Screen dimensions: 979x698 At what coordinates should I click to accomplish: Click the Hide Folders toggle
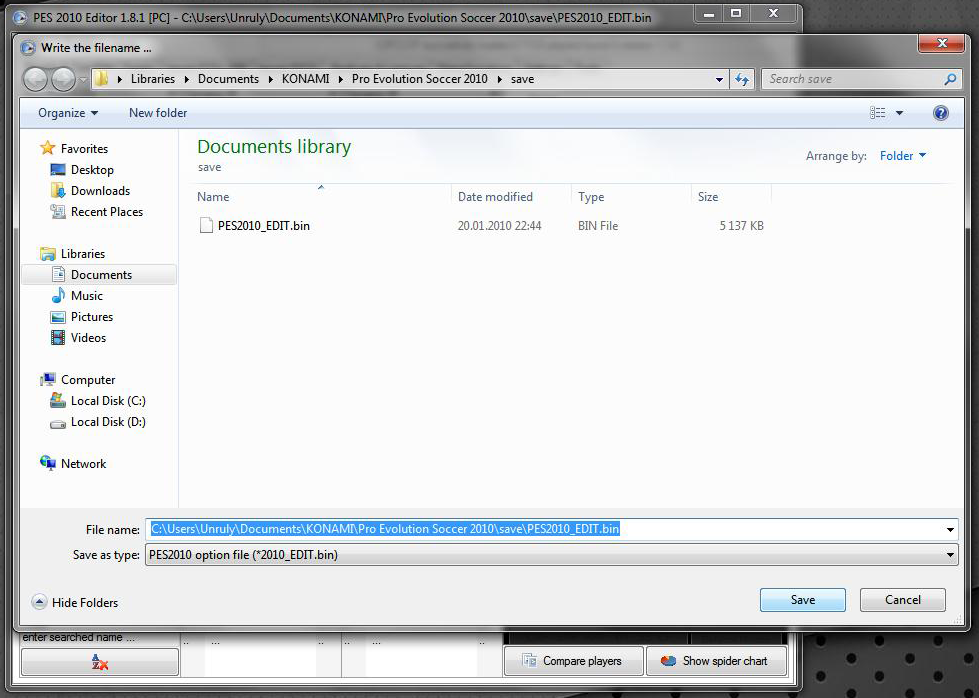(75, 602)
